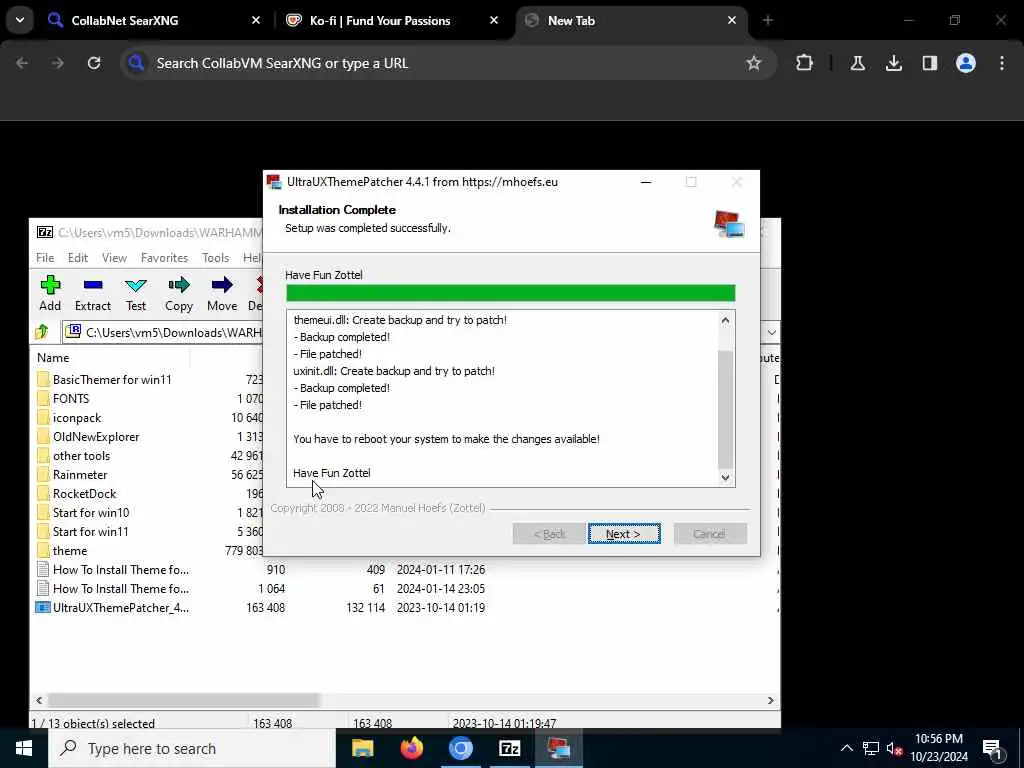The image size is (1024, 768).
Task: Switch to the CollabNet SearXNG tab
Action: (x=124, y=20)
